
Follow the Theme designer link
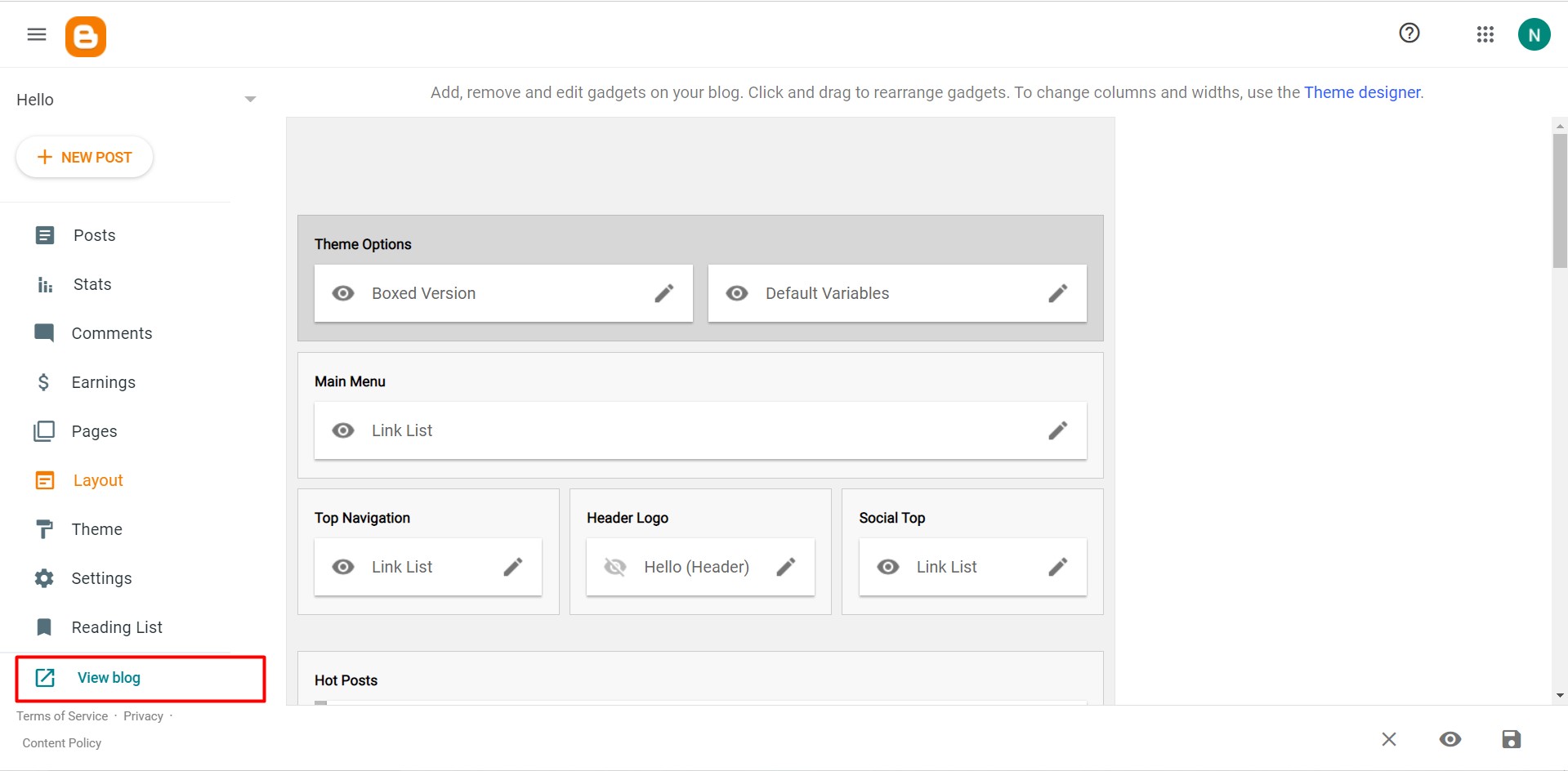point(1362,92)
